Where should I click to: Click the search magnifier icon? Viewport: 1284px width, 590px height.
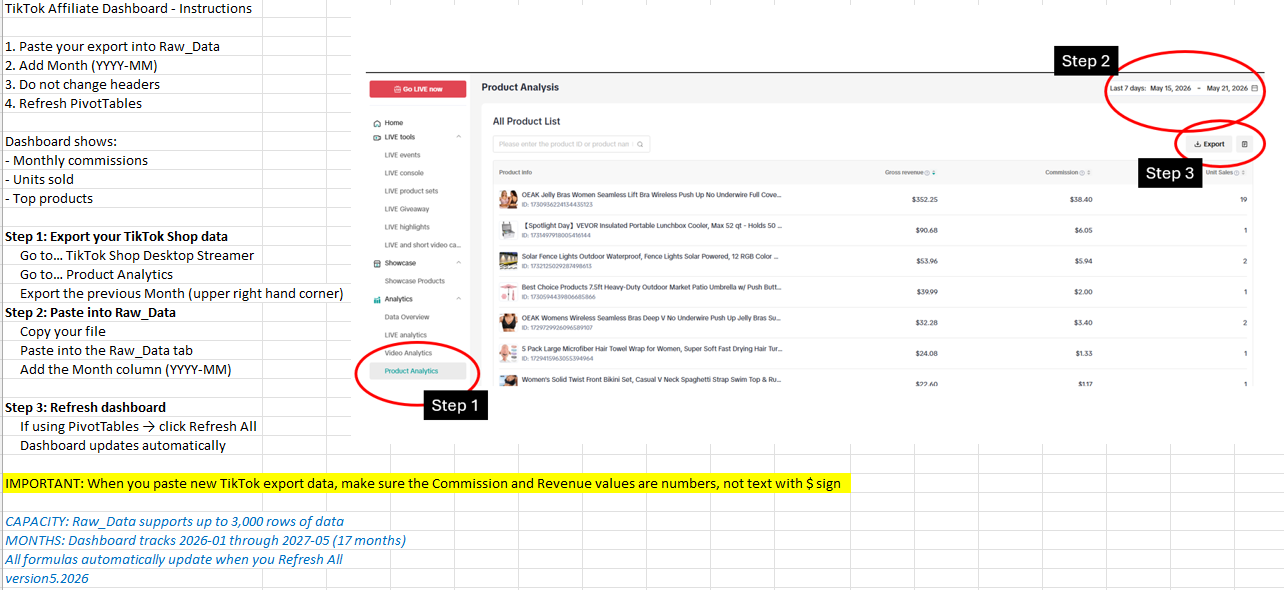pyautogui.click(x=641, y=144)
